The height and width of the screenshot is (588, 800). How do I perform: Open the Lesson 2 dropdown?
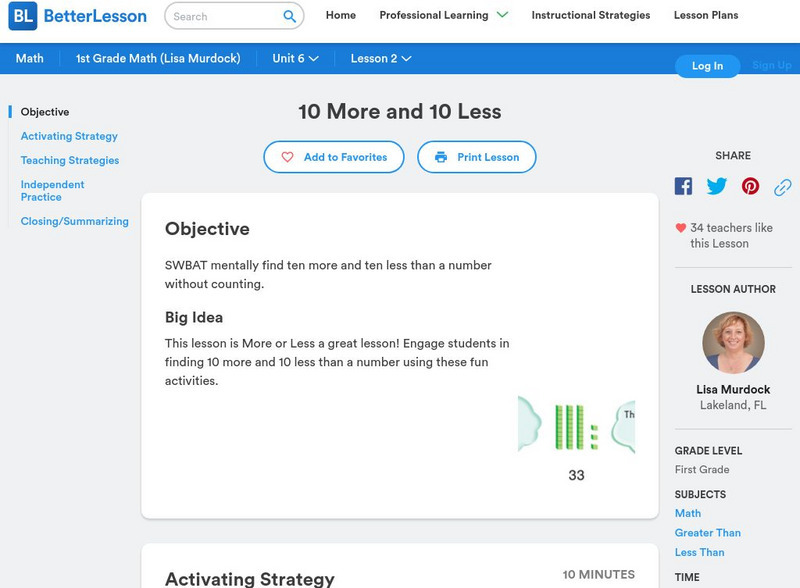coord(381,58)
